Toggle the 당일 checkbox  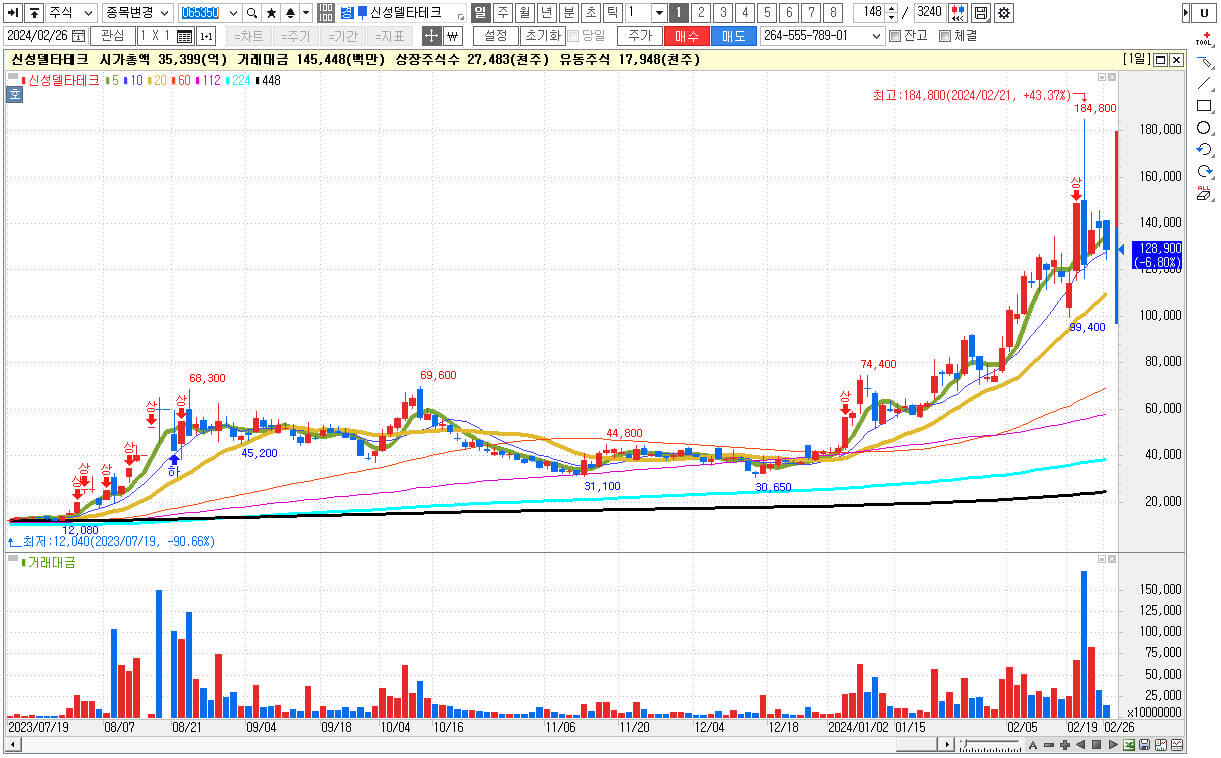(573, 36)
